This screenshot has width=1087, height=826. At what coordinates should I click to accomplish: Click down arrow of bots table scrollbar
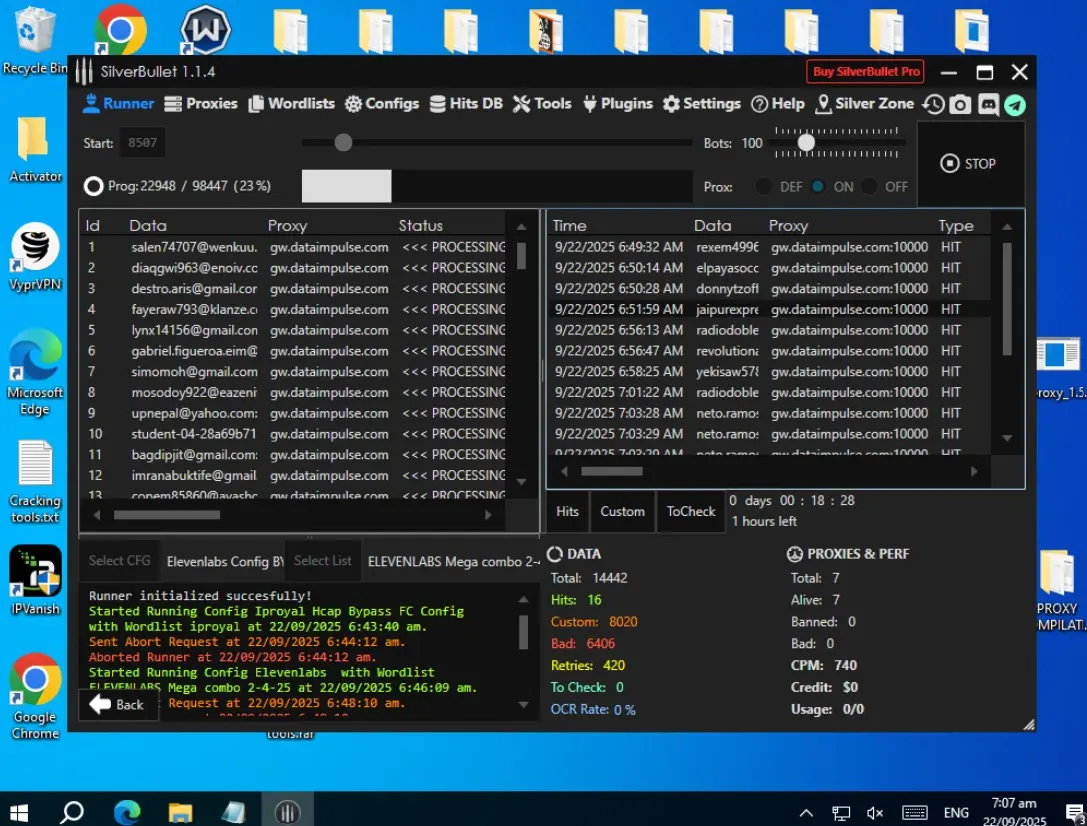521,482
